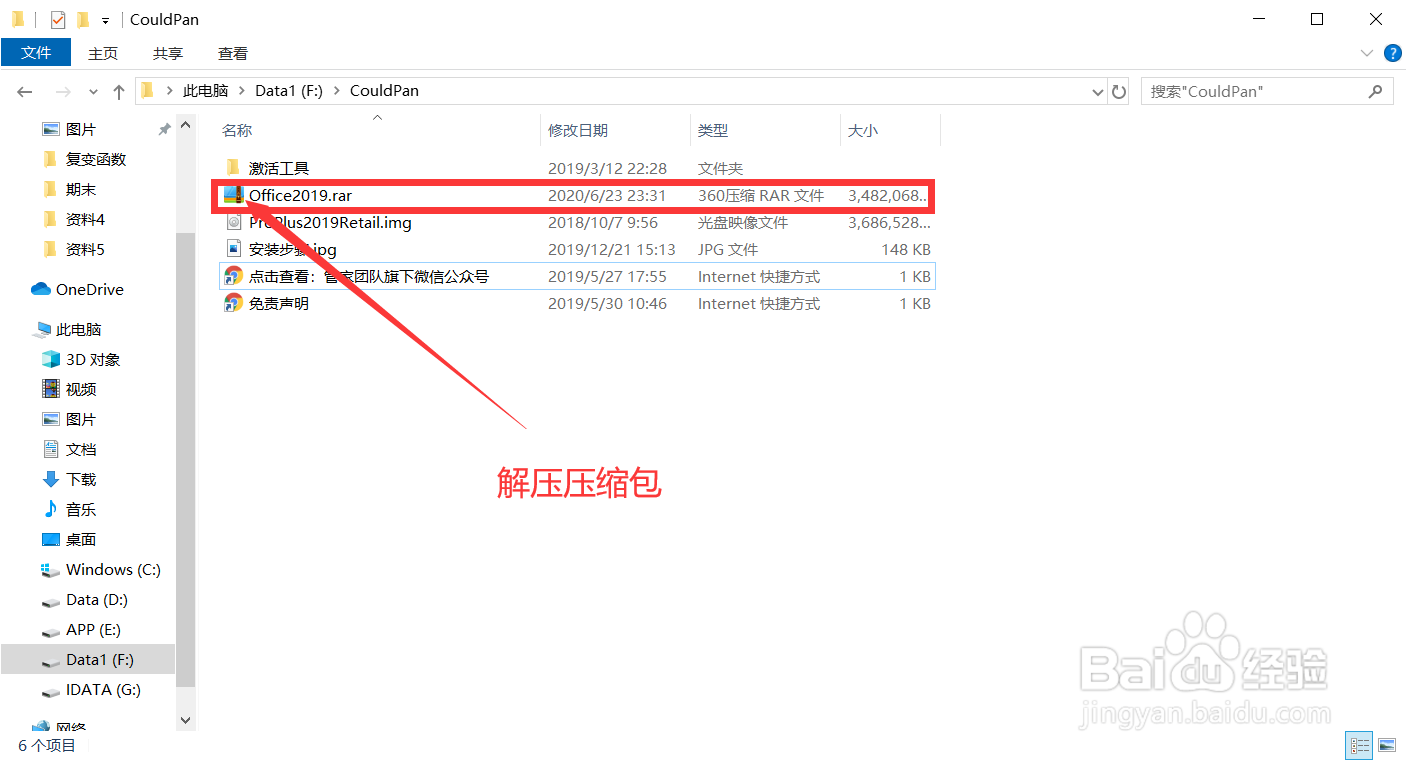Click Data1 (F:) in address path
Image resolution: width=1407 pixels, height=761 pixels.
click(289, 90)
